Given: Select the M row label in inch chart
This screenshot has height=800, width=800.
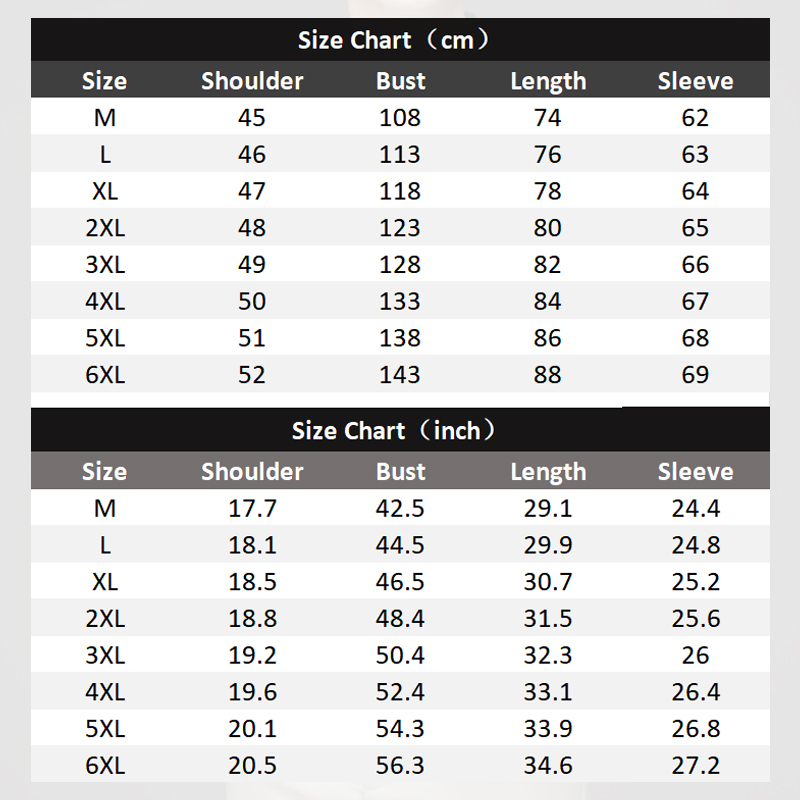Looking at the screenshot, I should tap(105, 508).
